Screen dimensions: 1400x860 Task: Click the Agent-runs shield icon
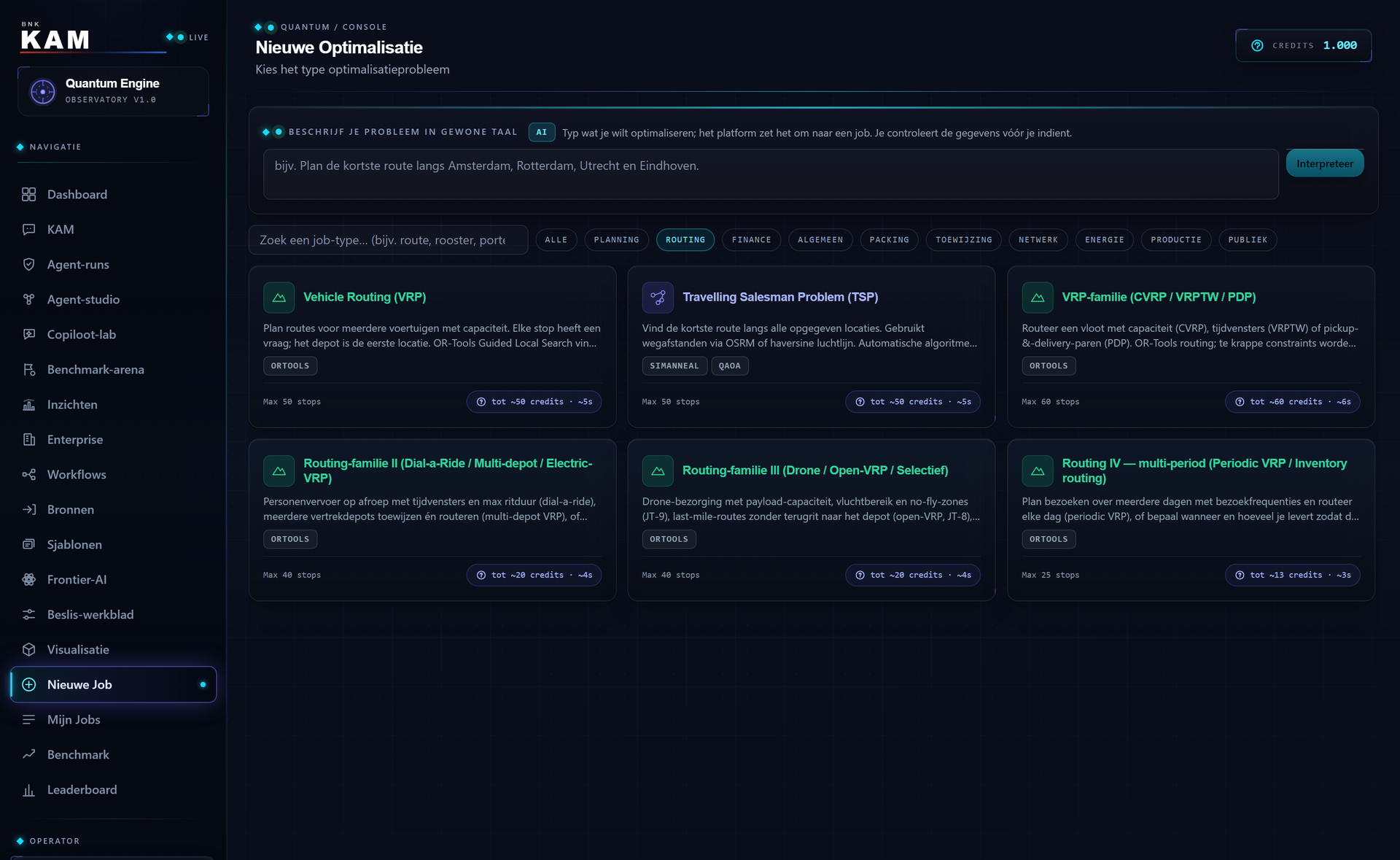pyautogui.click(x=28, y=264)
